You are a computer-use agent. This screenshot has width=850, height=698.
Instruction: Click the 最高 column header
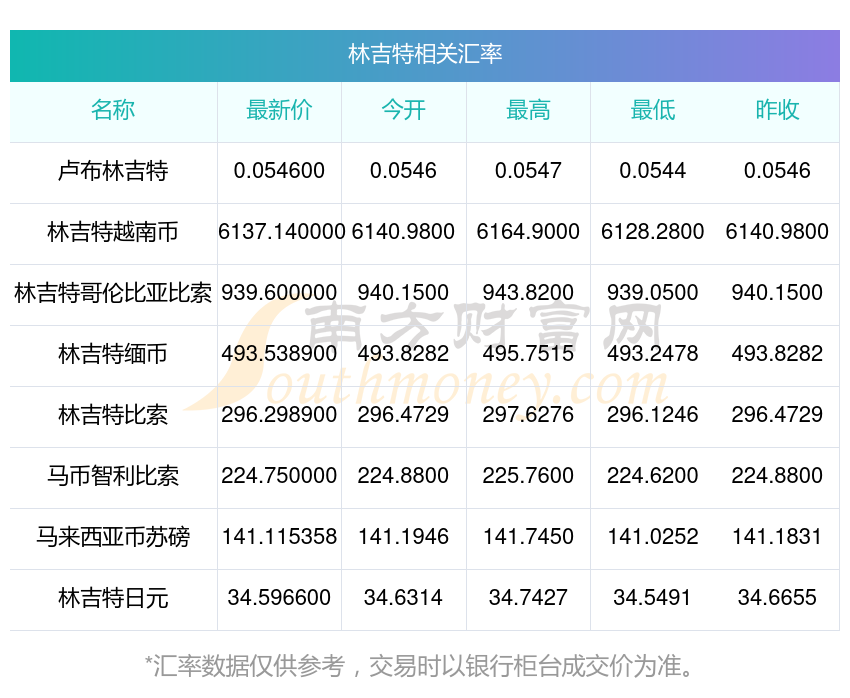click(x=528, y=111)
